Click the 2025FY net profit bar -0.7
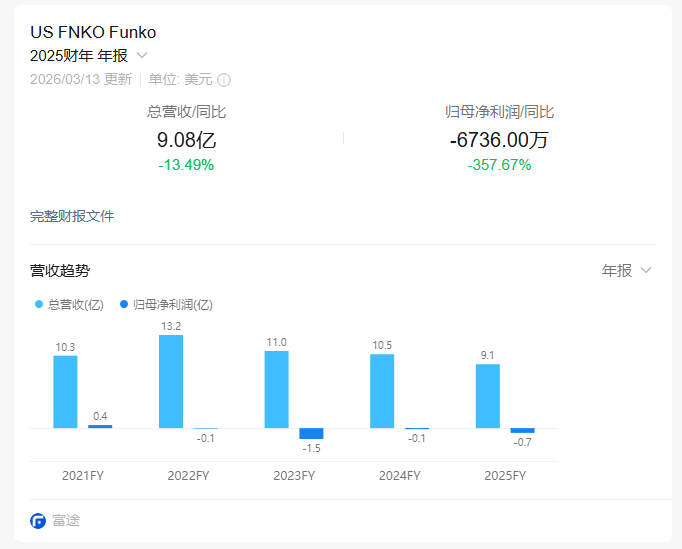Screen dimensions: 682x549 [x=522, y=430]
